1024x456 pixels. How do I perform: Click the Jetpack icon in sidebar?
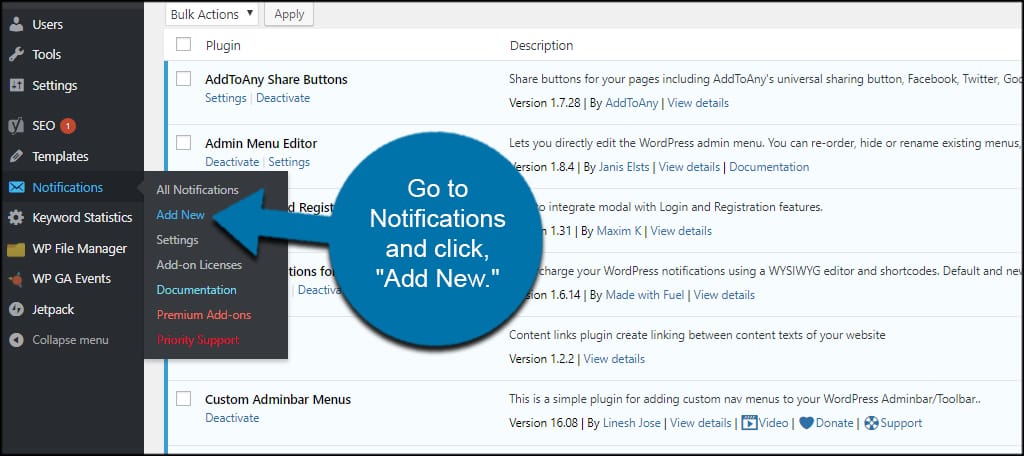pyautogui.click(x=16, y=310)
